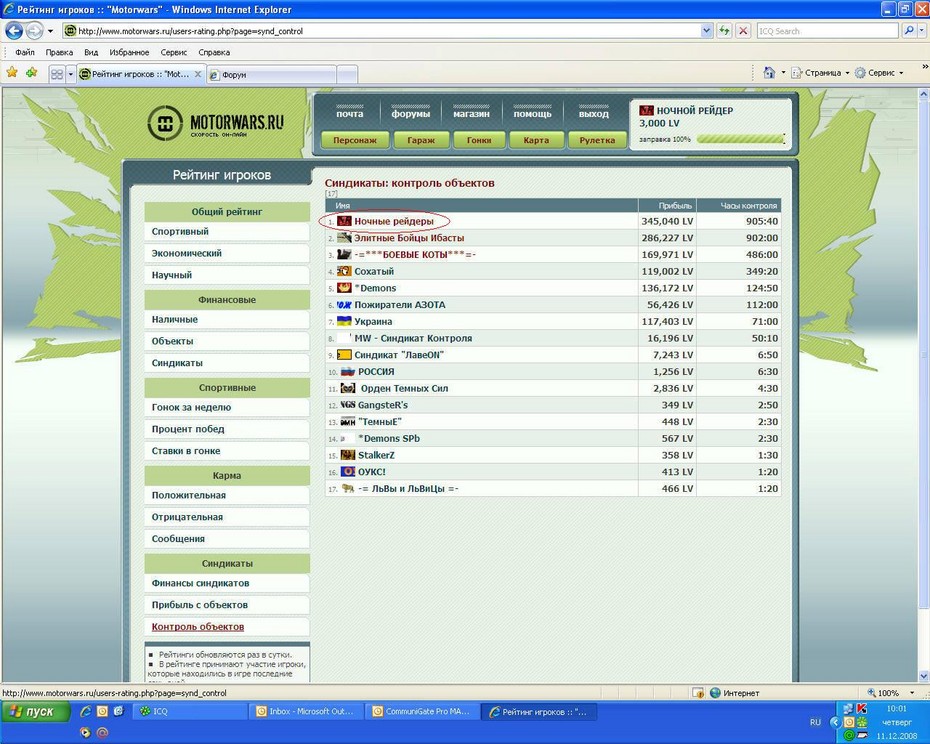
Task: Click the Refresh page icon
Action: click(x=724, y=31)
